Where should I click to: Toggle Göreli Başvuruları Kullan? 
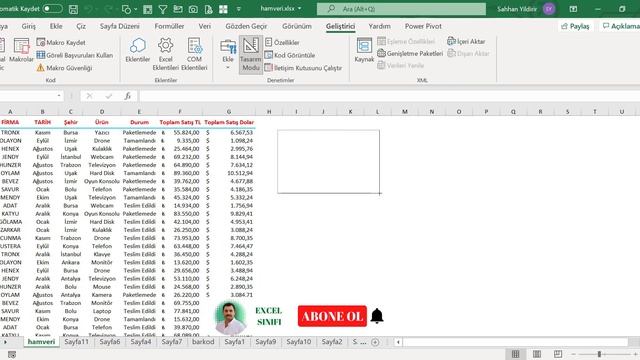[x=75, y=55]
